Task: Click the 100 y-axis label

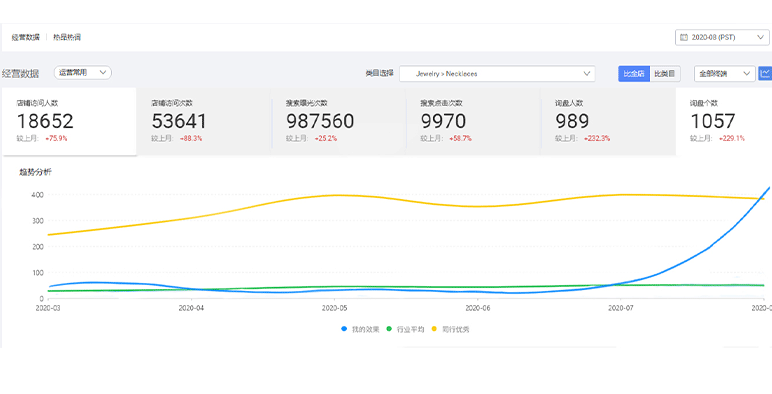Action: (x=38, y=273)
